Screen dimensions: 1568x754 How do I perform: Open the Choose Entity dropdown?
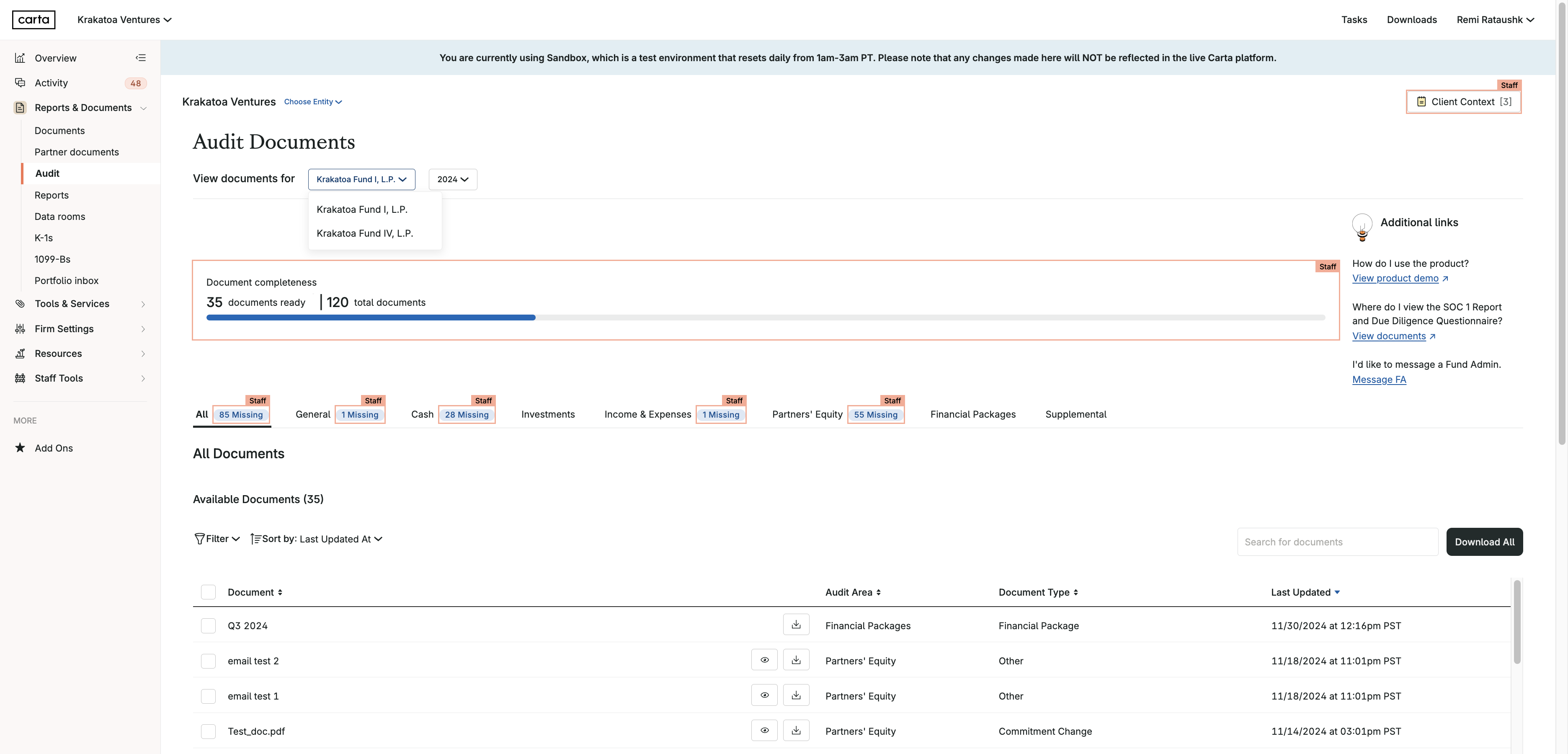point(313,102)
